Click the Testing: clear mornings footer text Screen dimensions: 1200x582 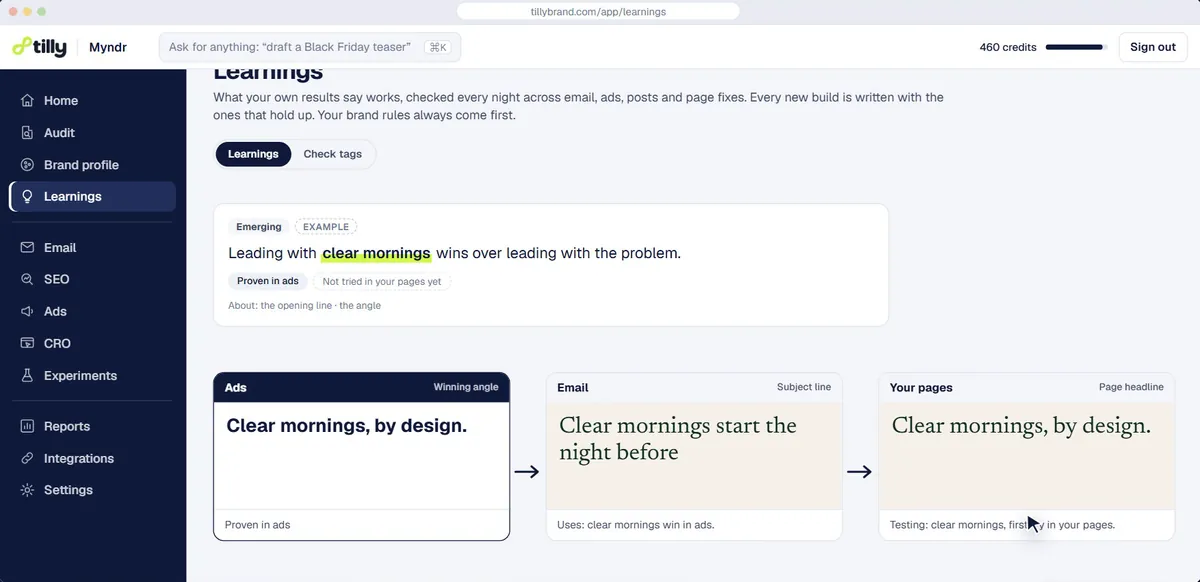[x=1002, y=525]
